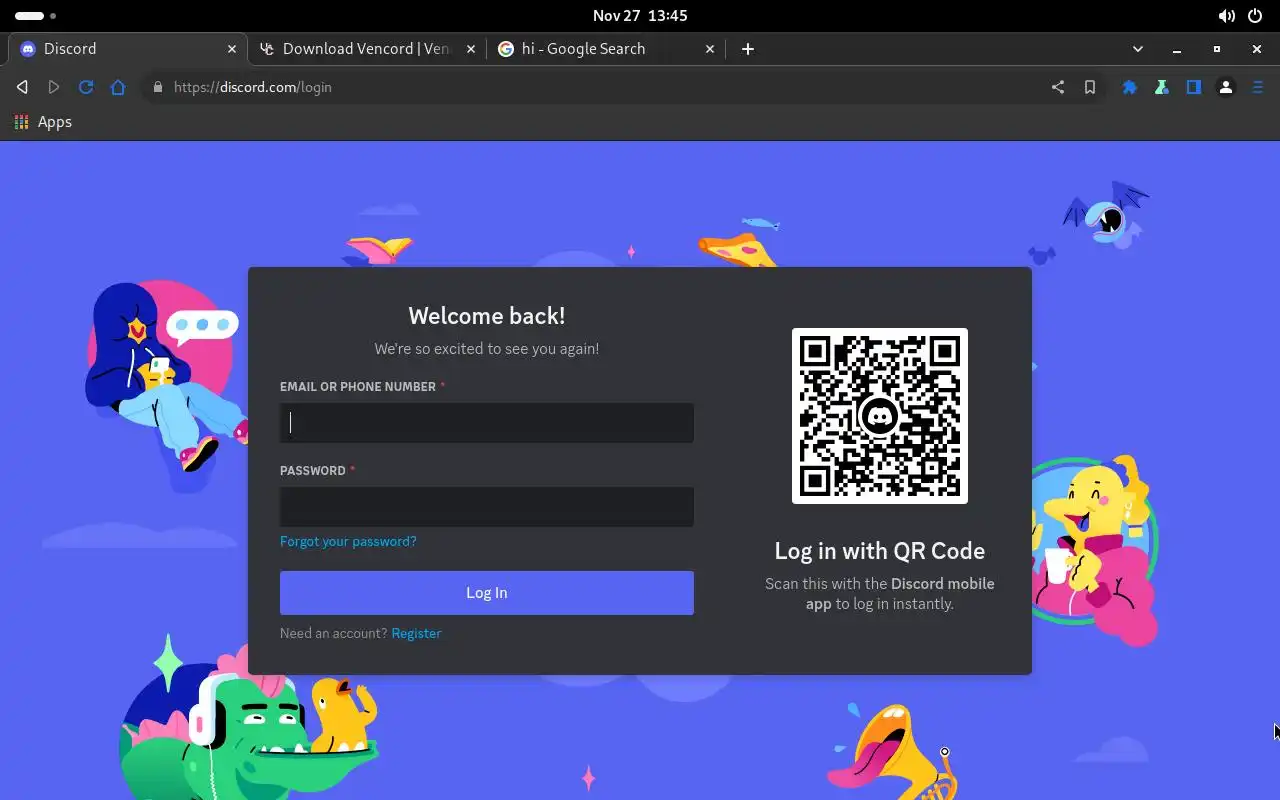Maximize the browser window
Screen dimensions: 1280x800
[x=1217, y=49]
